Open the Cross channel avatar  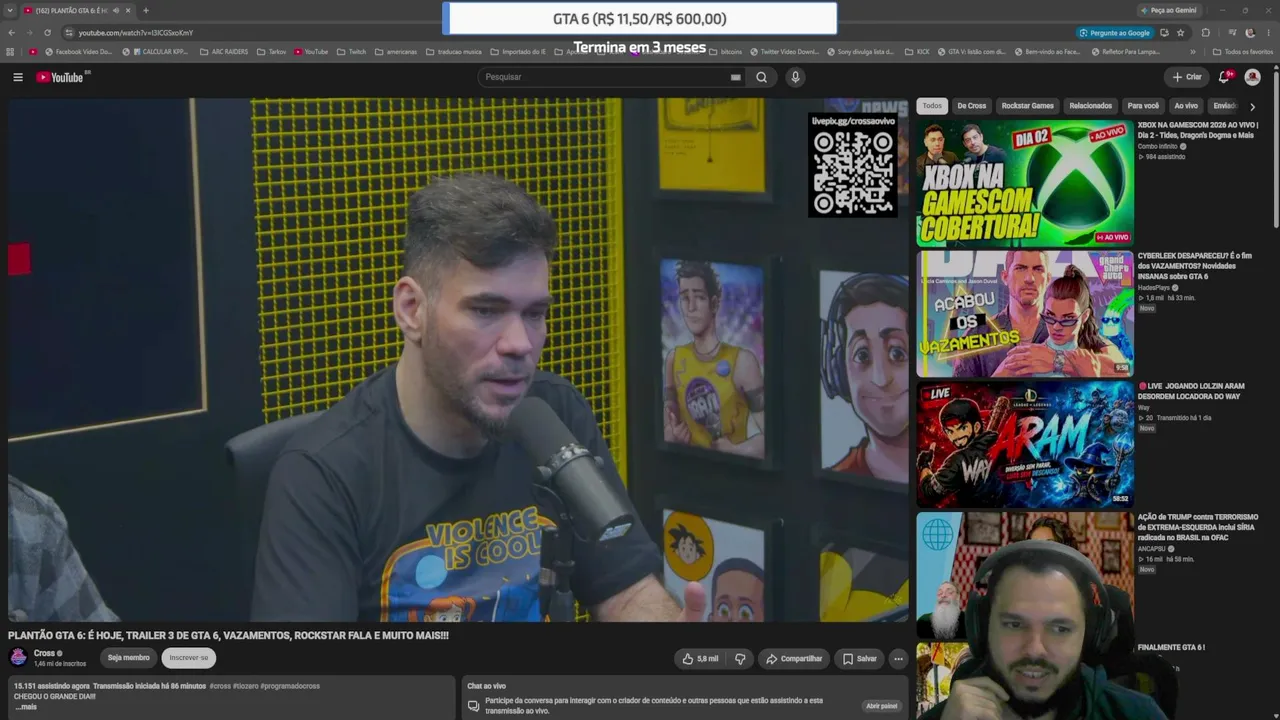tap(18, 657)
